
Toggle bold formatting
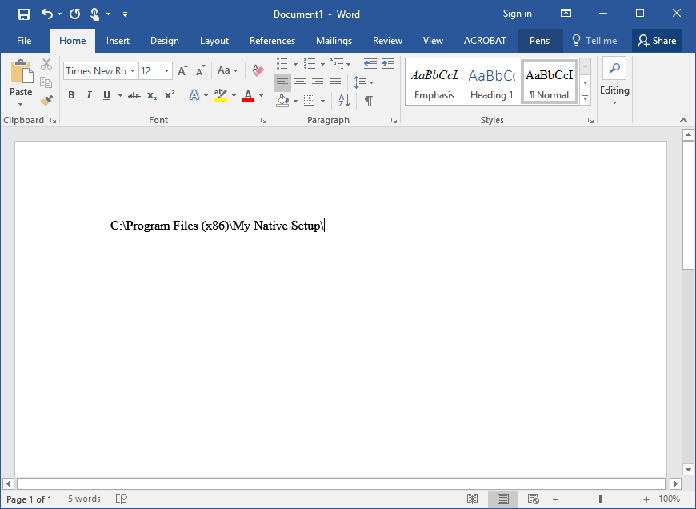tap(71, 95)
